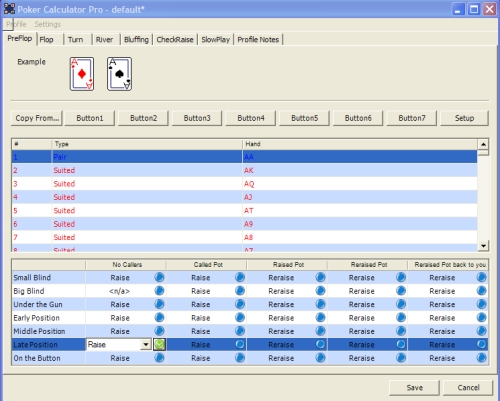Click blue icon for Middle Position No Callers
Screen dimensions: 500x401
pyautogui.click(x=159, y=331)
